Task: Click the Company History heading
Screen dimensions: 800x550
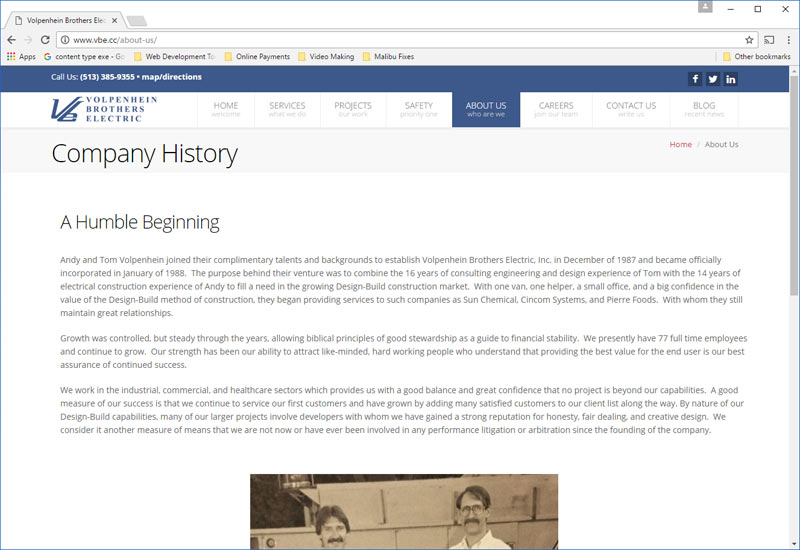Action: 144,154
